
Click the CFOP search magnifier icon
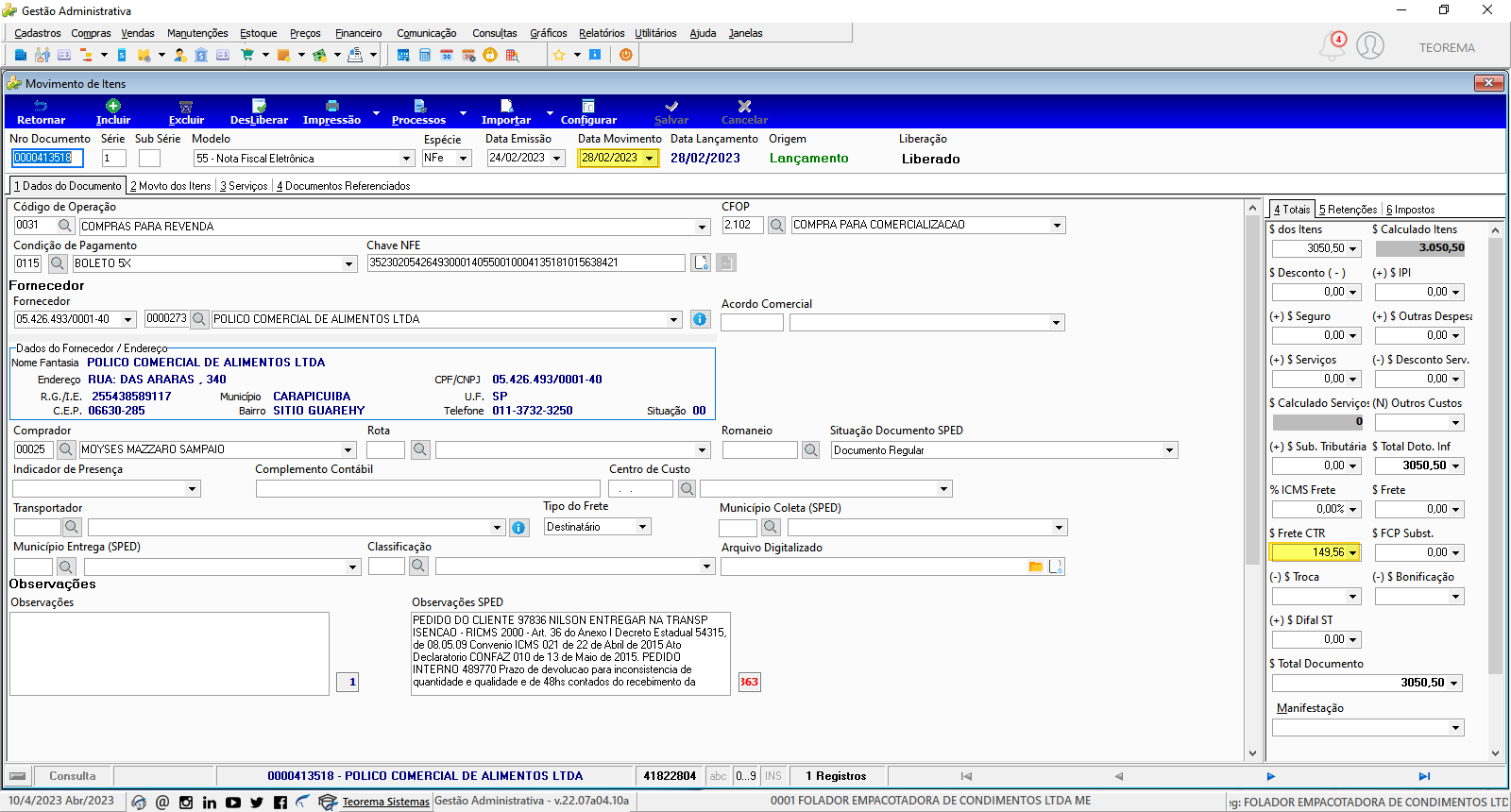click(776, 226)
